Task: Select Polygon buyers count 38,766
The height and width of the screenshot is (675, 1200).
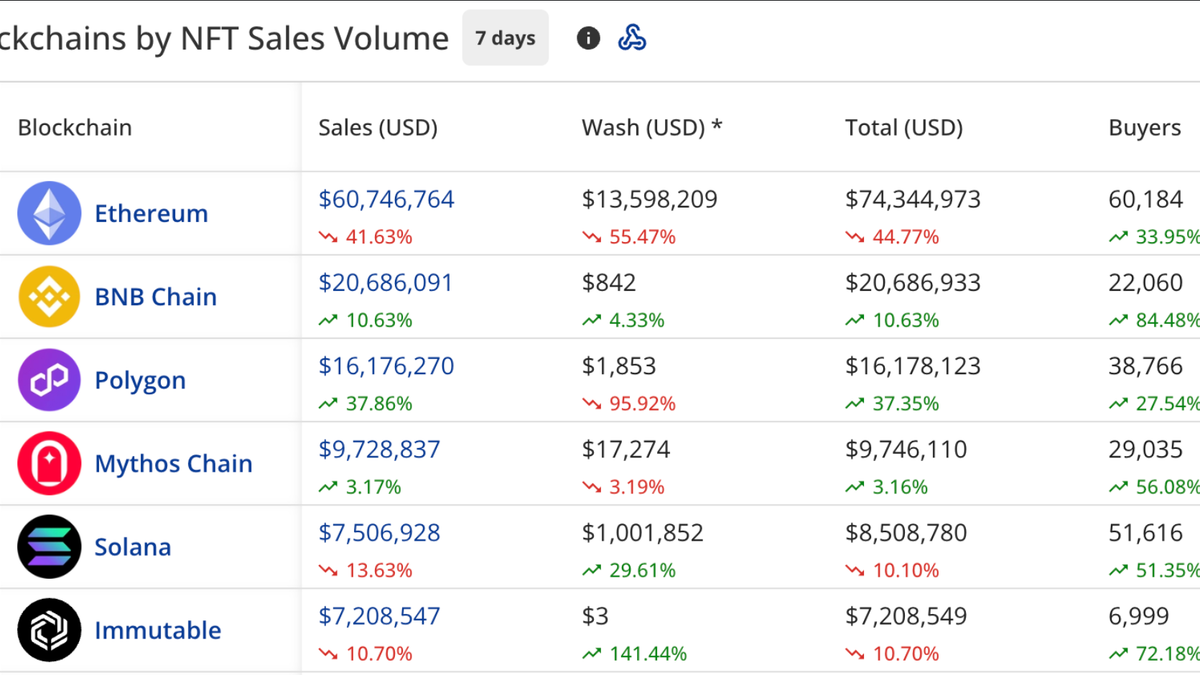Action: click(x=1146, y=366)
